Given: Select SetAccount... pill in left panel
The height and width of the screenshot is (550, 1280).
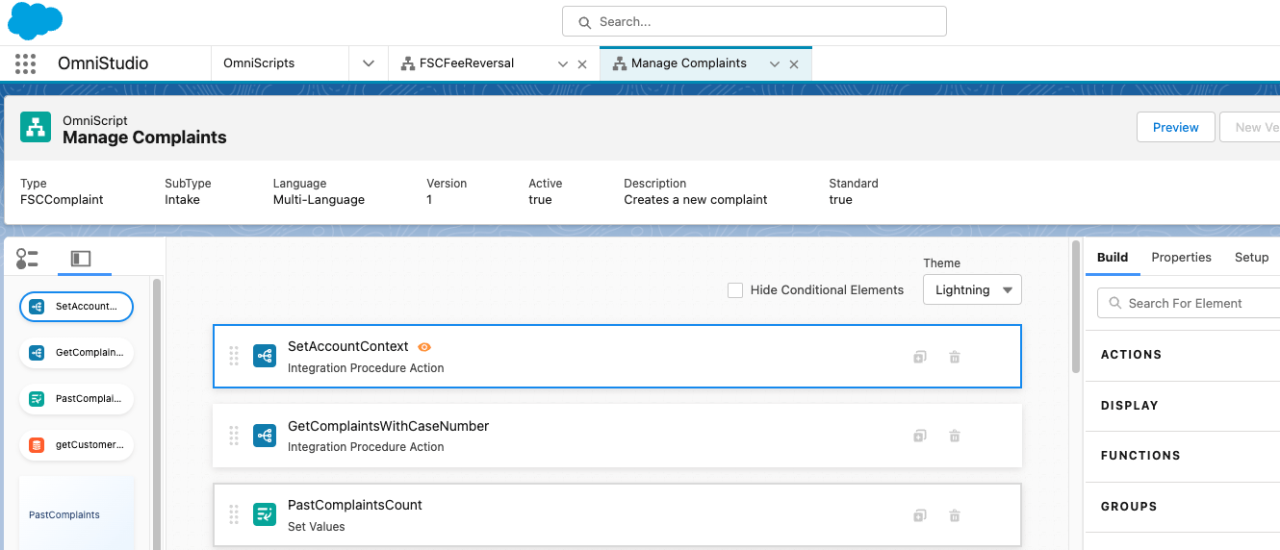Looking at the screenshot, I should point(76,306).
